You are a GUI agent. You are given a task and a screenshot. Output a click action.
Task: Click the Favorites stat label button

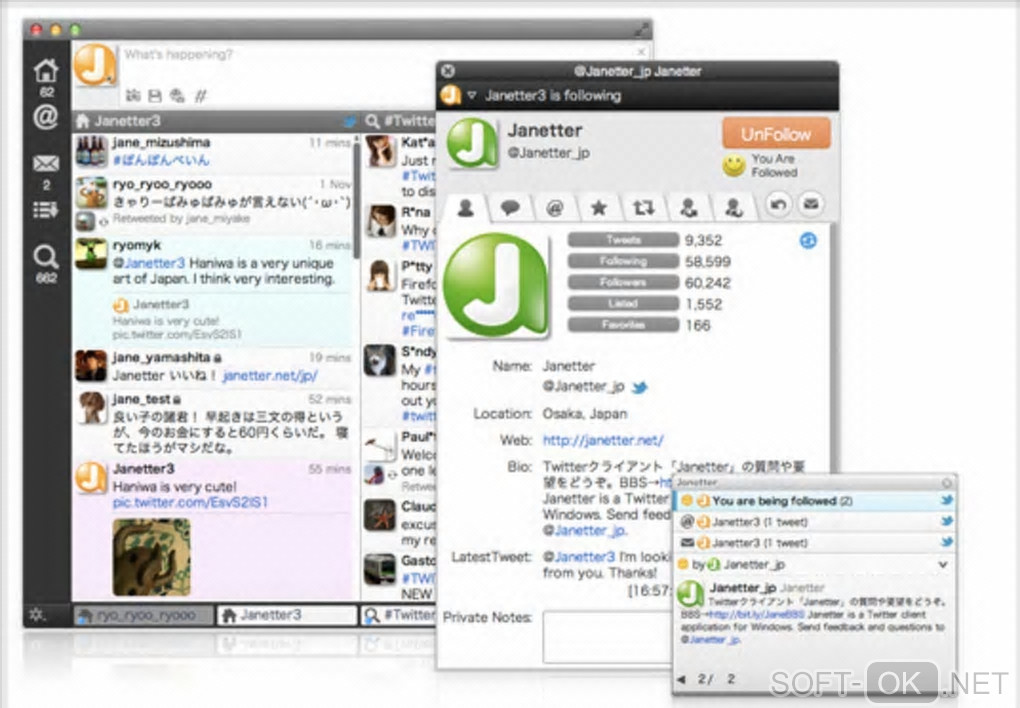click(x=623, y=325)
